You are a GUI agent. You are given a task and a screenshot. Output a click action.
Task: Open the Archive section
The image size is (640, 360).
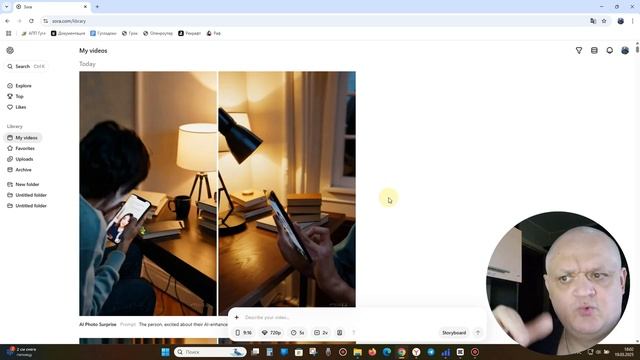19,170
